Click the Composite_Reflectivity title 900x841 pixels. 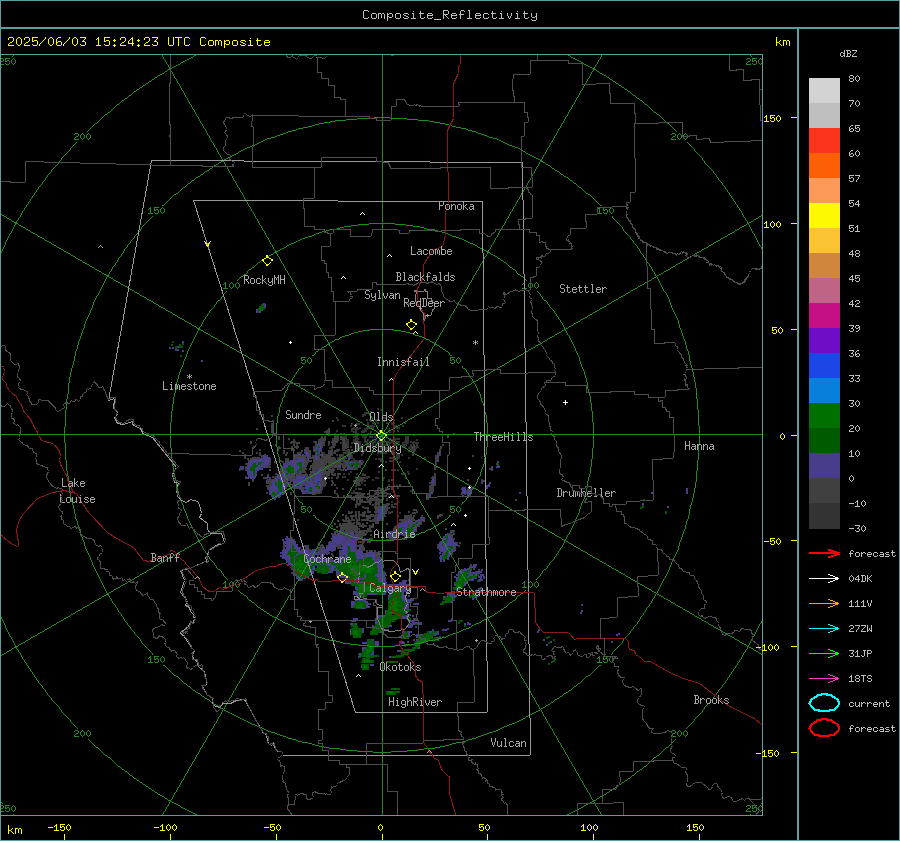450,15
